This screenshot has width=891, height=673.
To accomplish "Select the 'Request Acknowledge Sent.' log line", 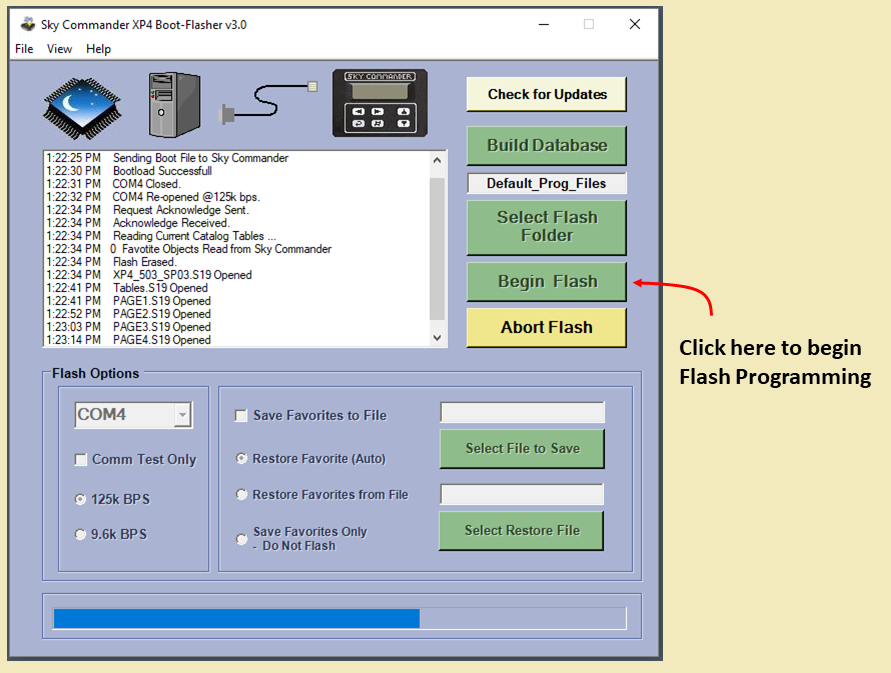I will pyautogui.click(x=181, y=210).
